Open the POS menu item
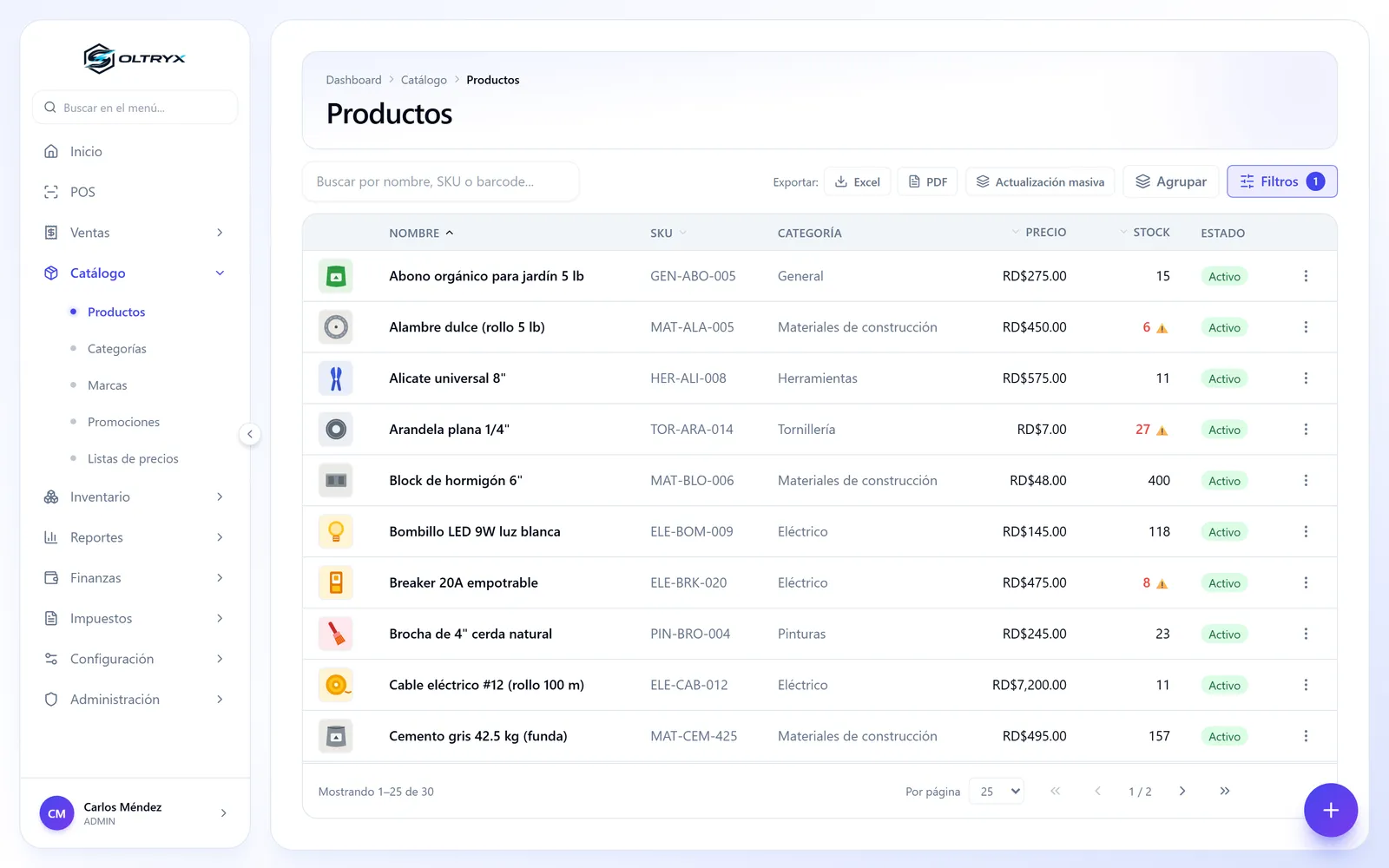The image size is (1389, 868). [x=135, y=192]
